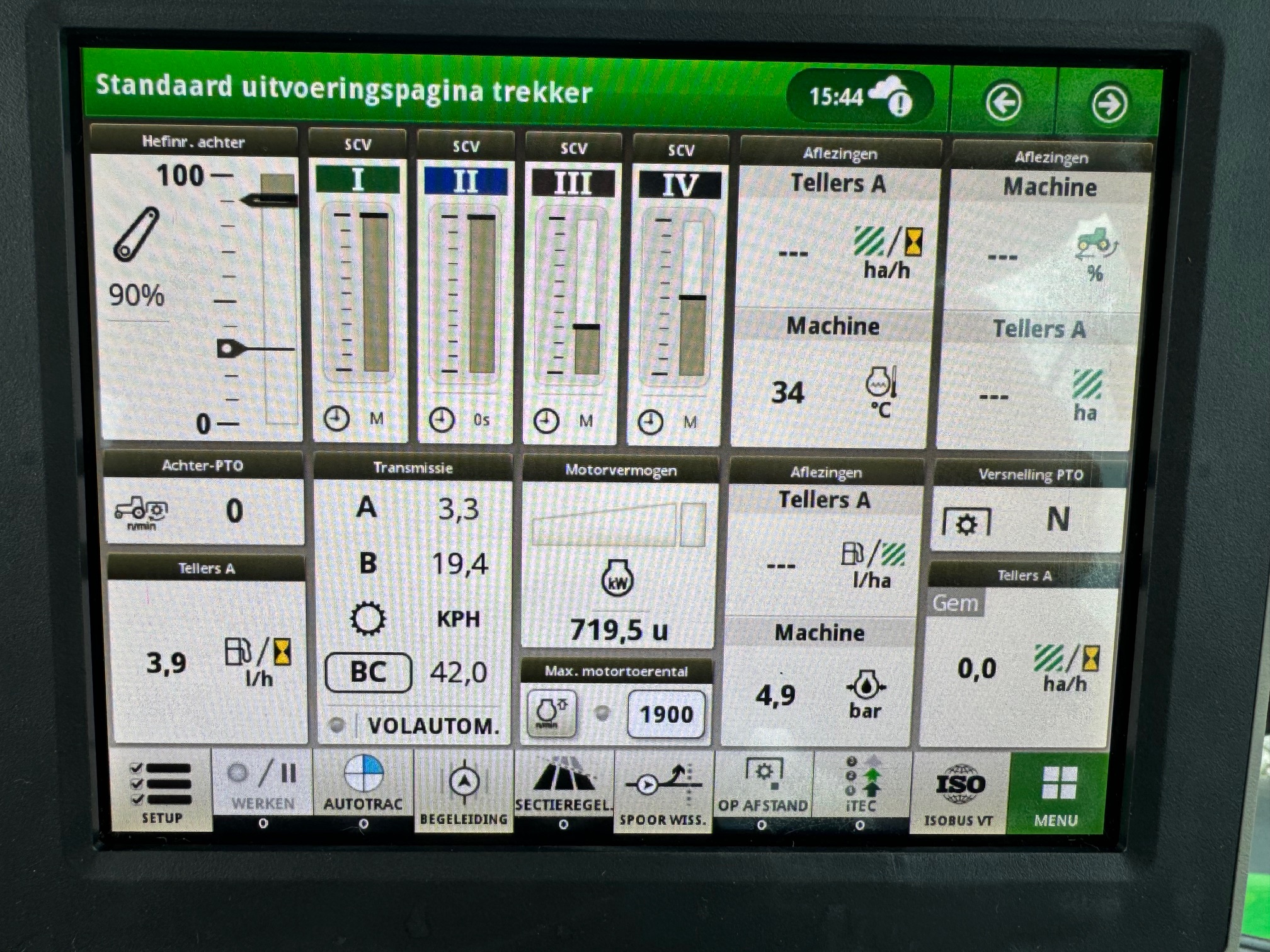Open Achter-PTO panel header
1270x952 pixels.
(202, 465)
